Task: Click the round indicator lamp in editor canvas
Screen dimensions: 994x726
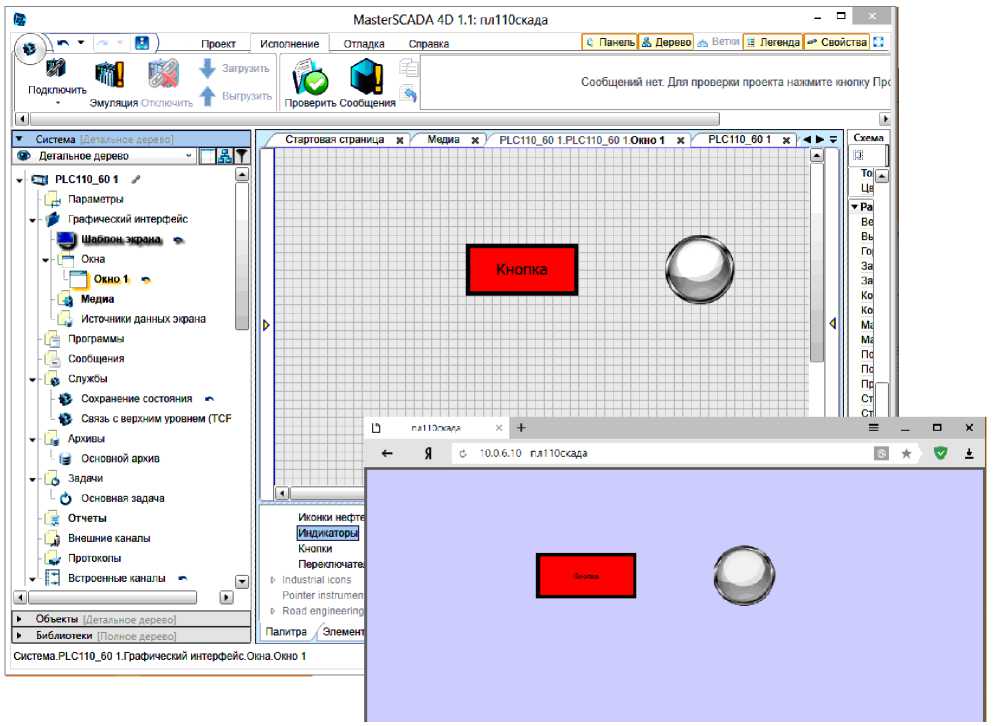Action: [700, 269]
